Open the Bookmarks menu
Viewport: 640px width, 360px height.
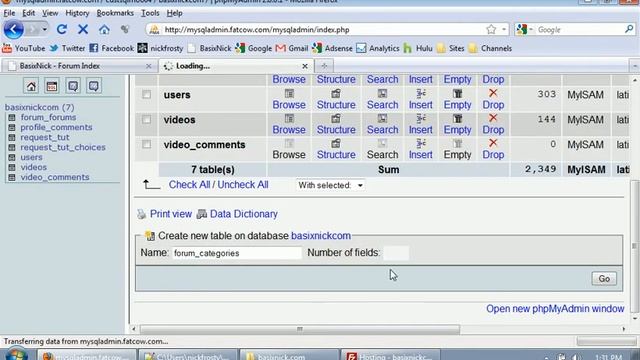(115, 13)
